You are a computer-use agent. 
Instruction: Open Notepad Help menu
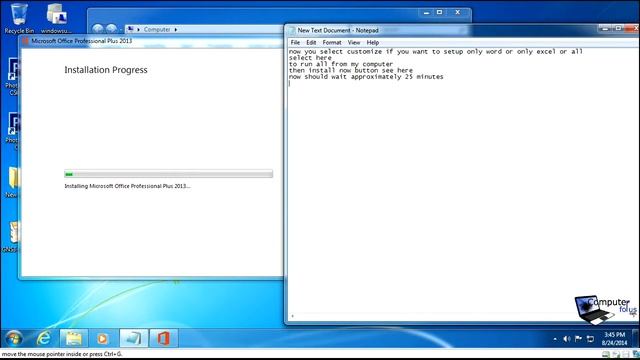click(373, 42)
